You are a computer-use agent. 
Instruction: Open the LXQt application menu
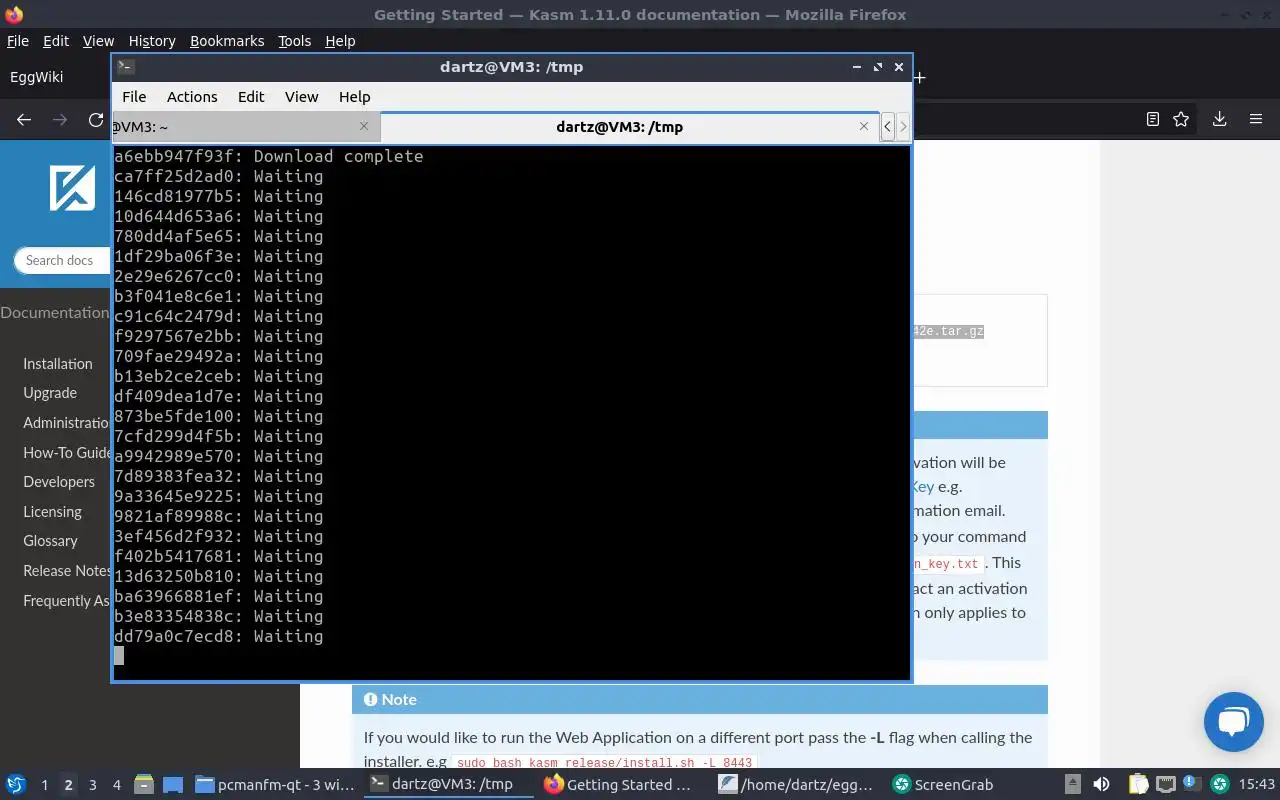click(x=16, y=785)
